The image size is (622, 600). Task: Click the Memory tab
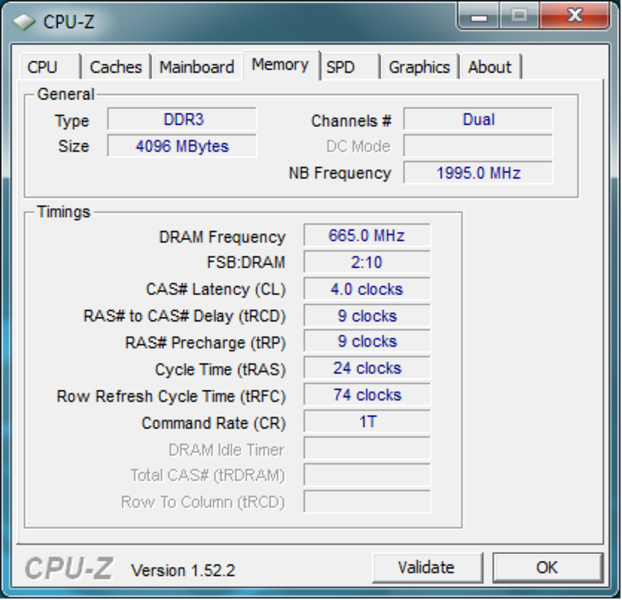coord(280,65)
